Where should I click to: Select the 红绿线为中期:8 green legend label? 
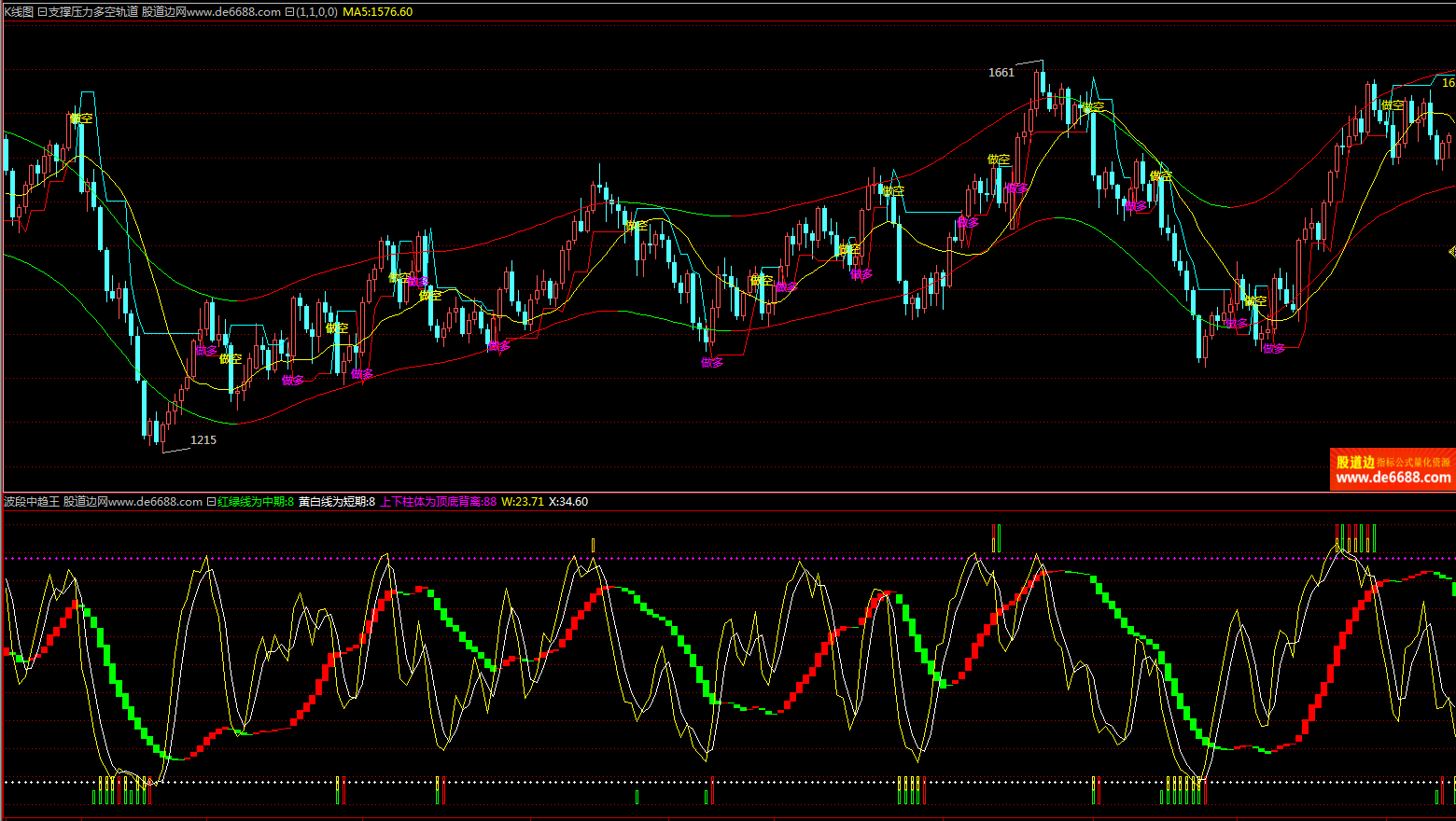tap(256, 502)
